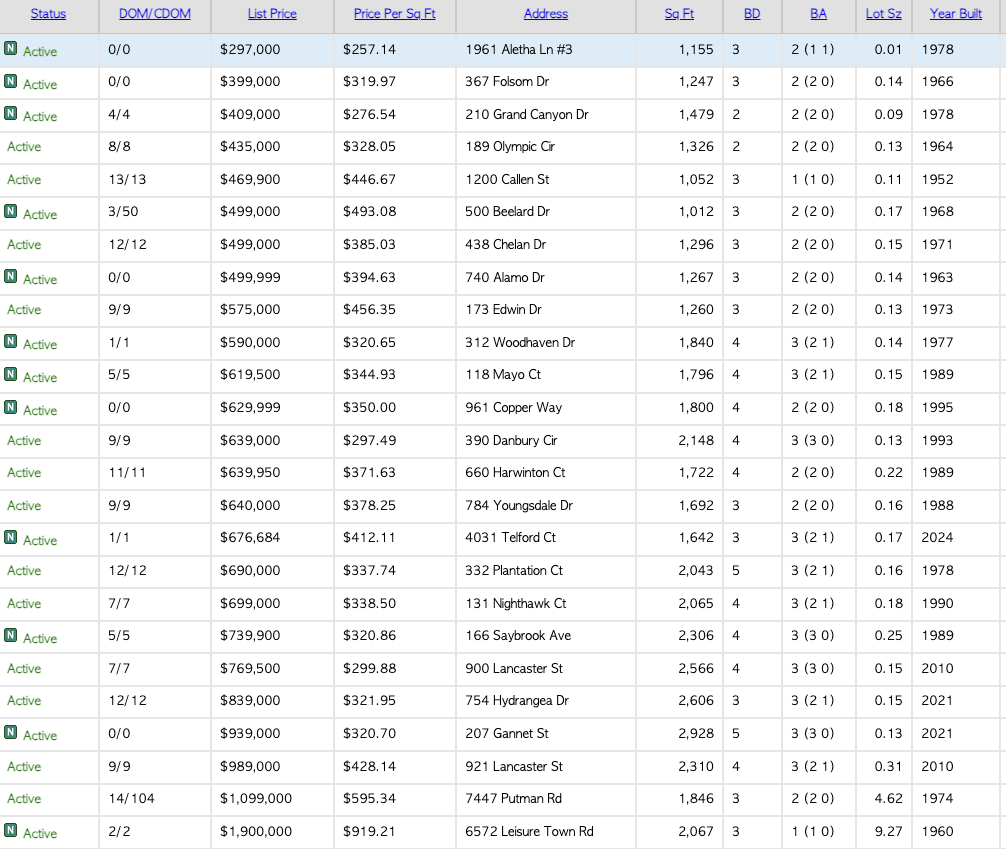Screen dimensions: 1006x850
Task: Click the 4.62 lot size cell
Action: click(x=889, y=798)
